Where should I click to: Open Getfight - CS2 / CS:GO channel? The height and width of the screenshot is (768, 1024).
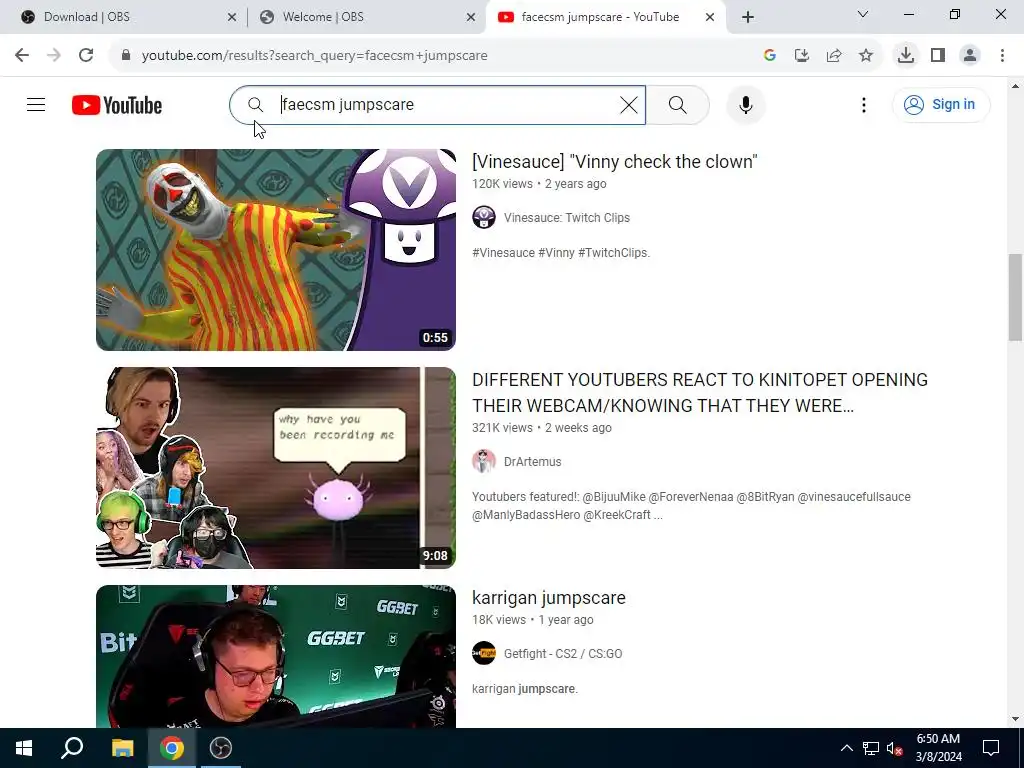(563, 654)
